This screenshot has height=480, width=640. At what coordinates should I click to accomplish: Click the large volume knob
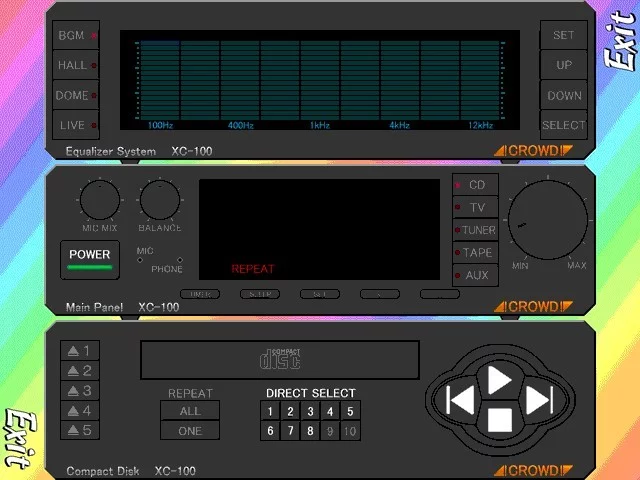pyautogui.click(x=548, y=220)
